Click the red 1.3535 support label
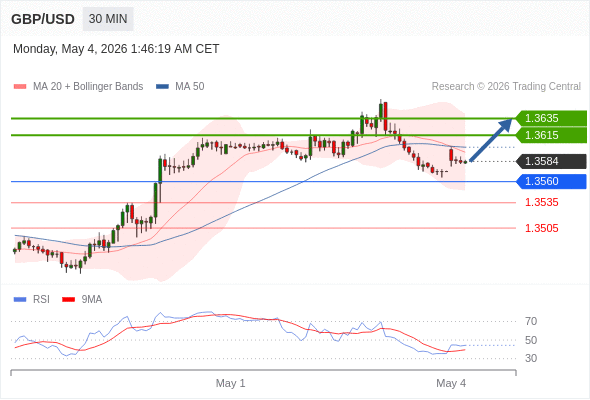 [542, 202]
